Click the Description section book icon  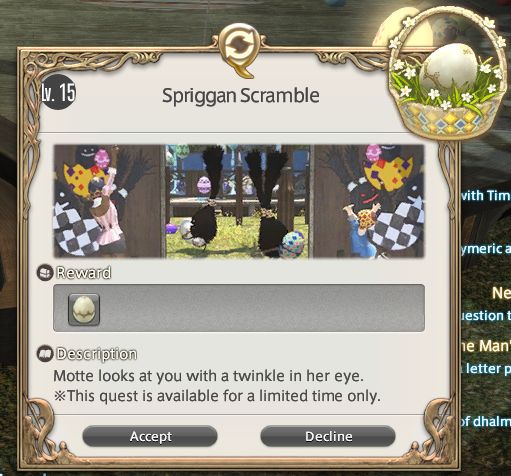click(45, 354)
